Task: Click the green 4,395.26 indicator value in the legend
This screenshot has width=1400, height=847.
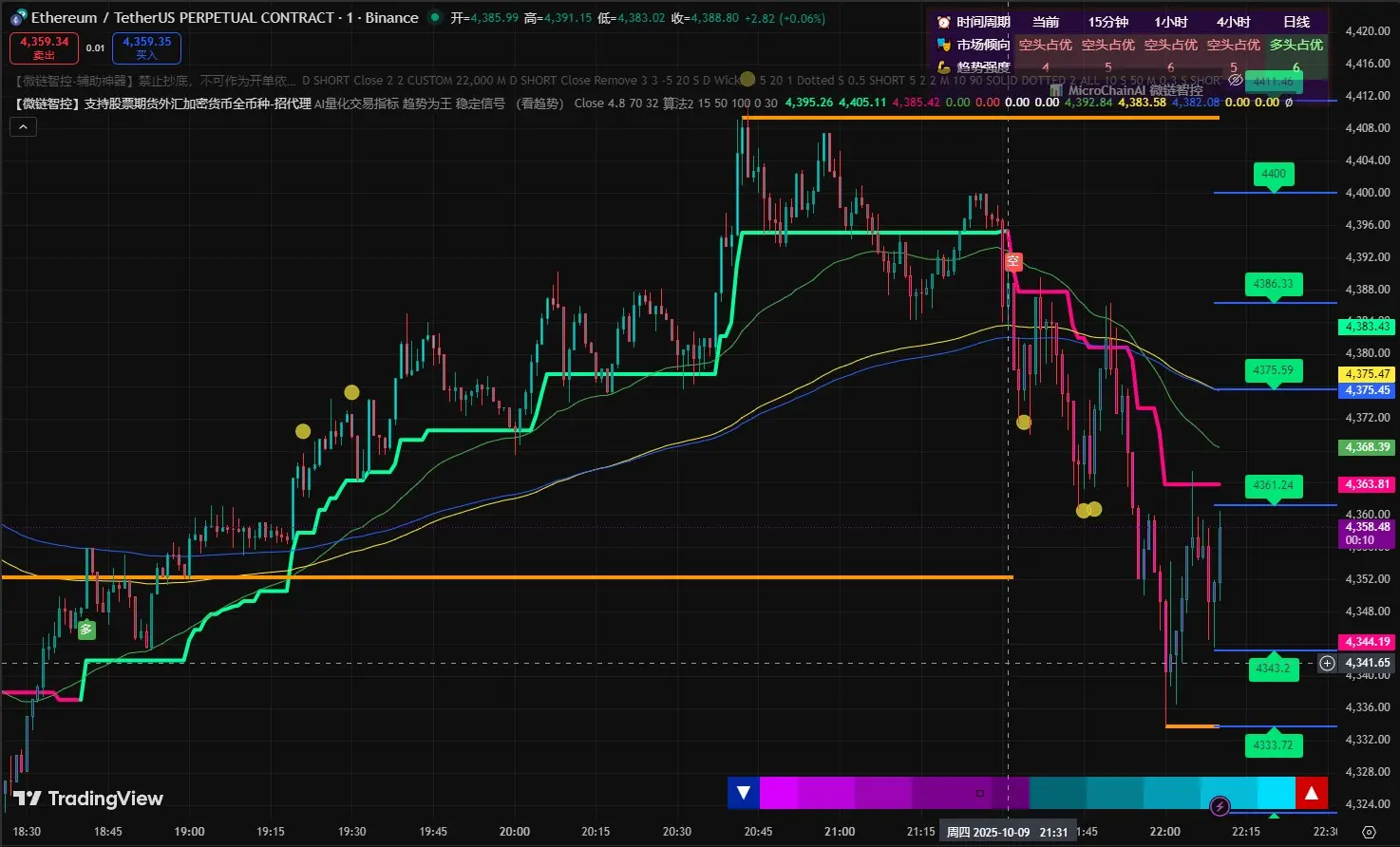Action: 809,103
